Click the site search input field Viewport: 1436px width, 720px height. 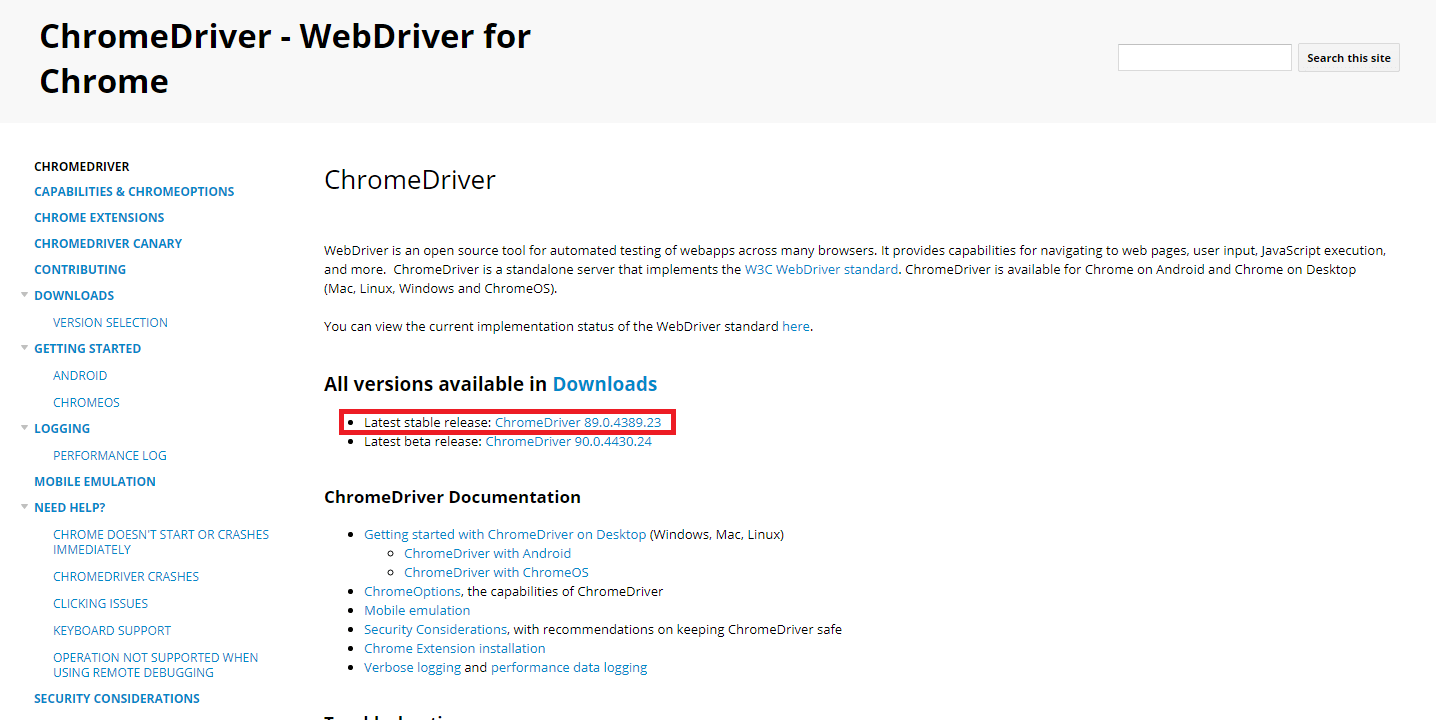click(1205, 58)
